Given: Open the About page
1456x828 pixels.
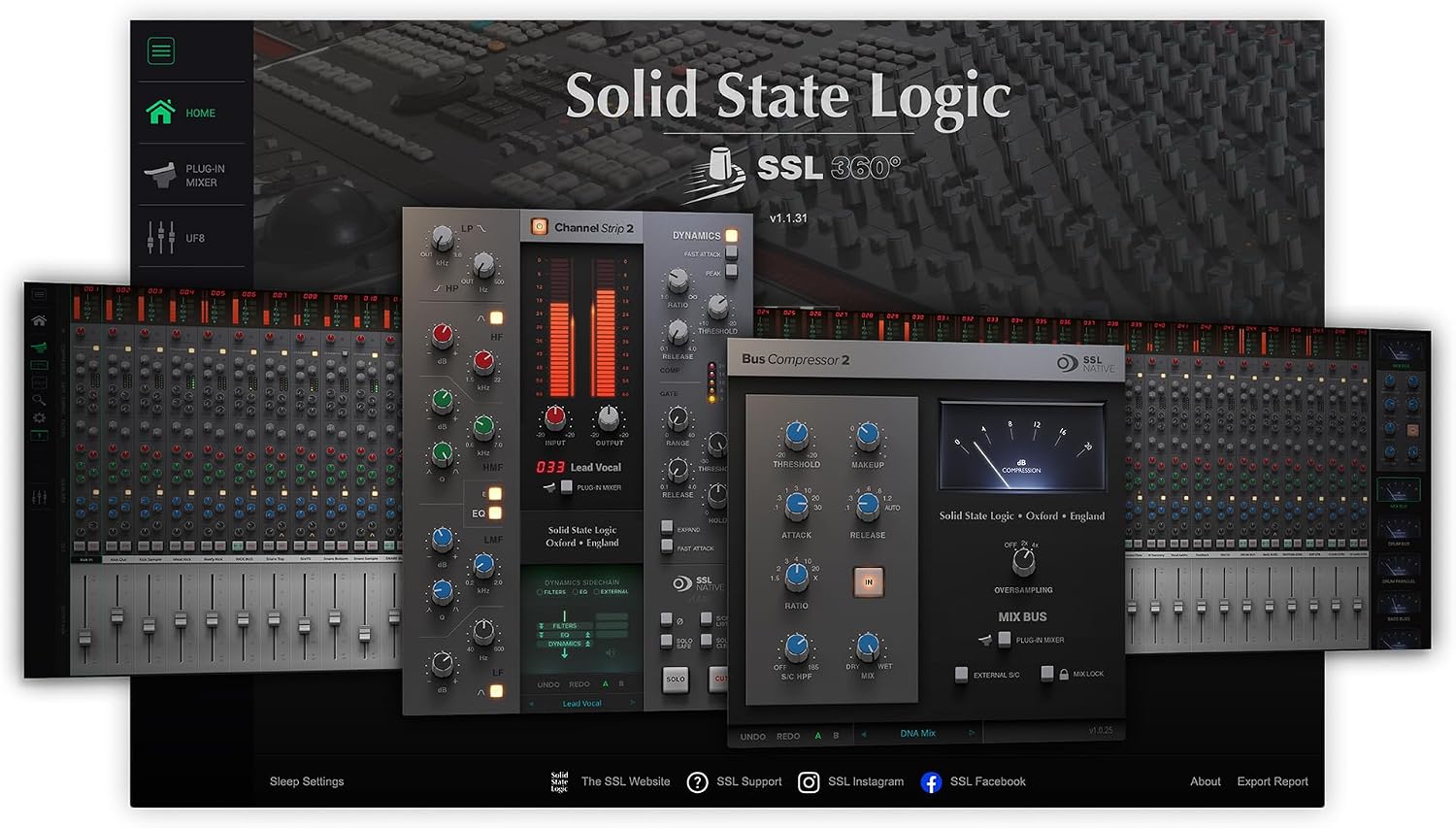Looking at the screenshot, I should 1206,781.
